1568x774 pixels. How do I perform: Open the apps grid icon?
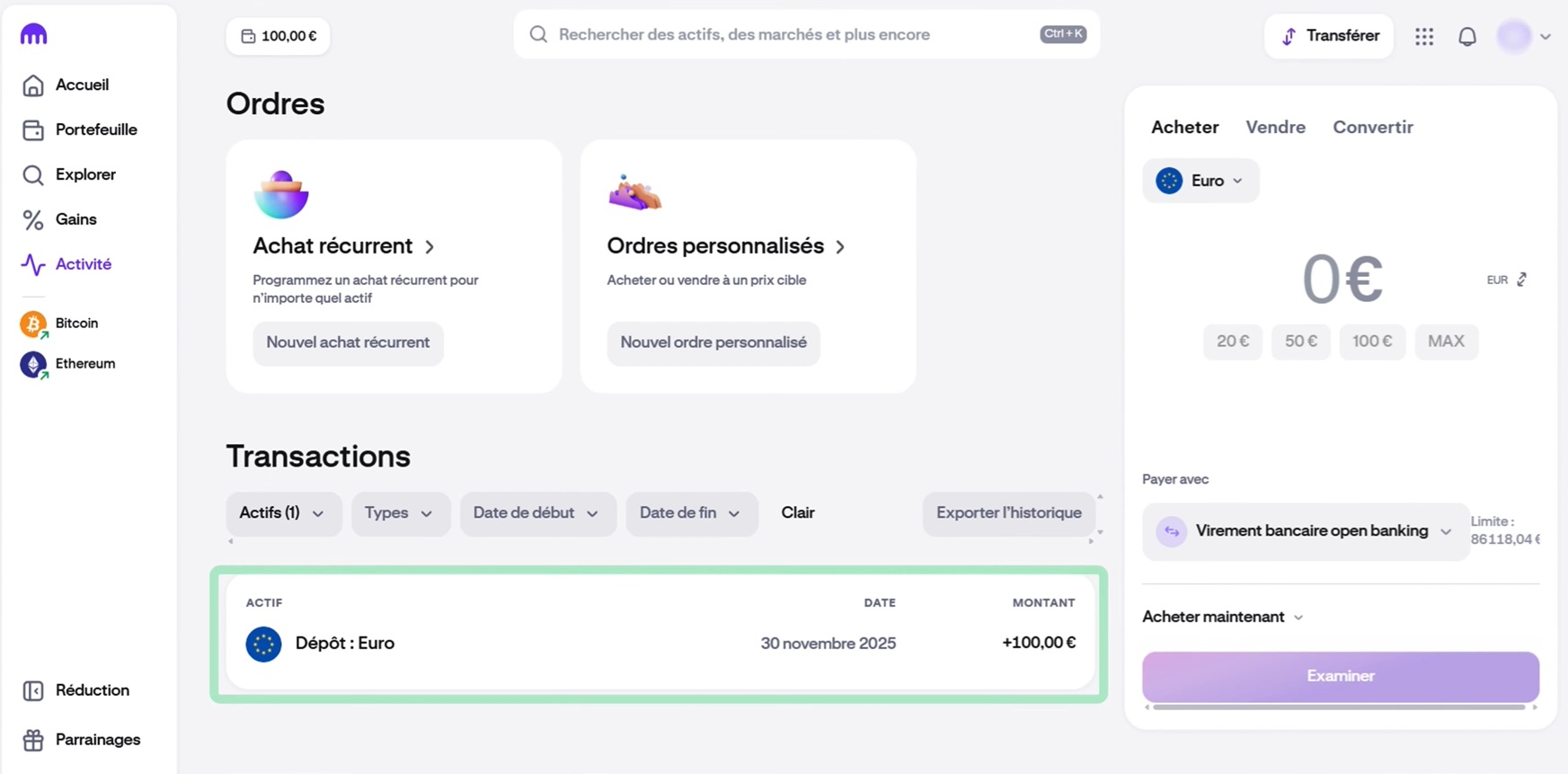[x=1424, y=37]
